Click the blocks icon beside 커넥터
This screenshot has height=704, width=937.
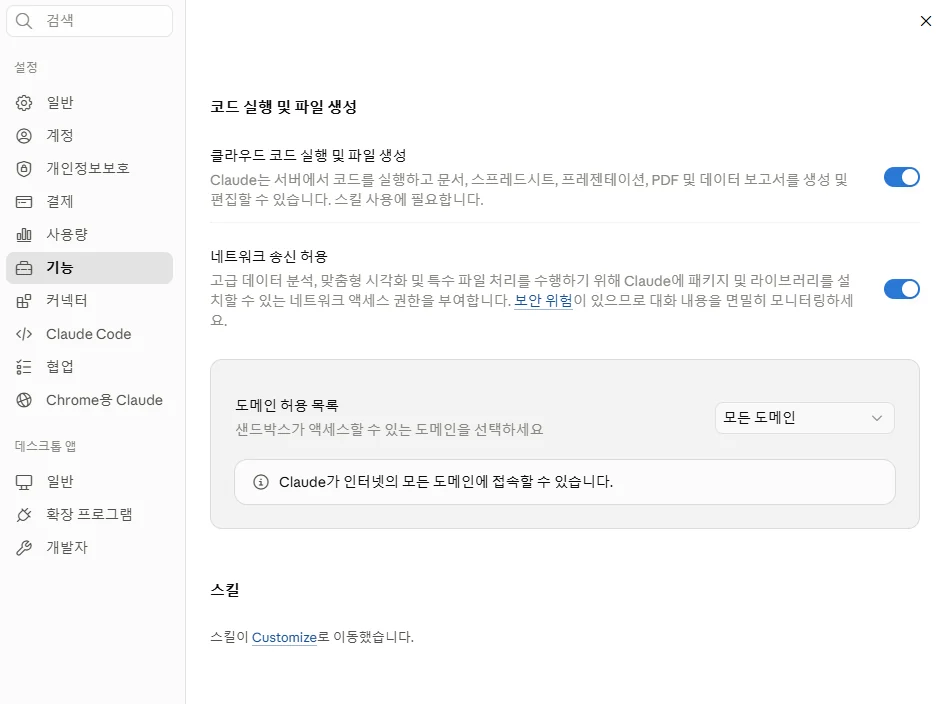(24, 301)
